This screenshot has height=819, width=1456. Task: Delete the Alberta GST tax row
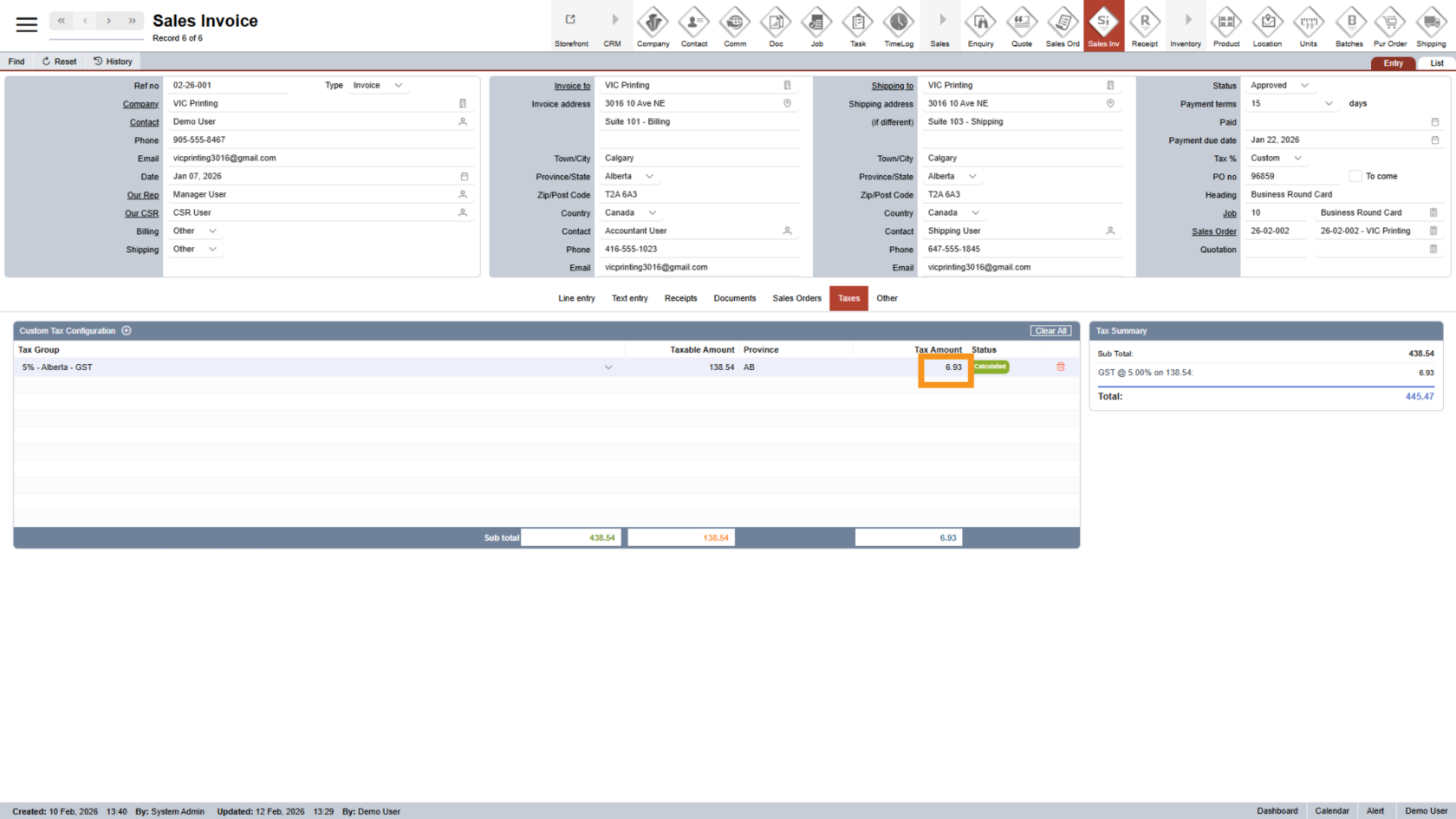pos(1060,367)
